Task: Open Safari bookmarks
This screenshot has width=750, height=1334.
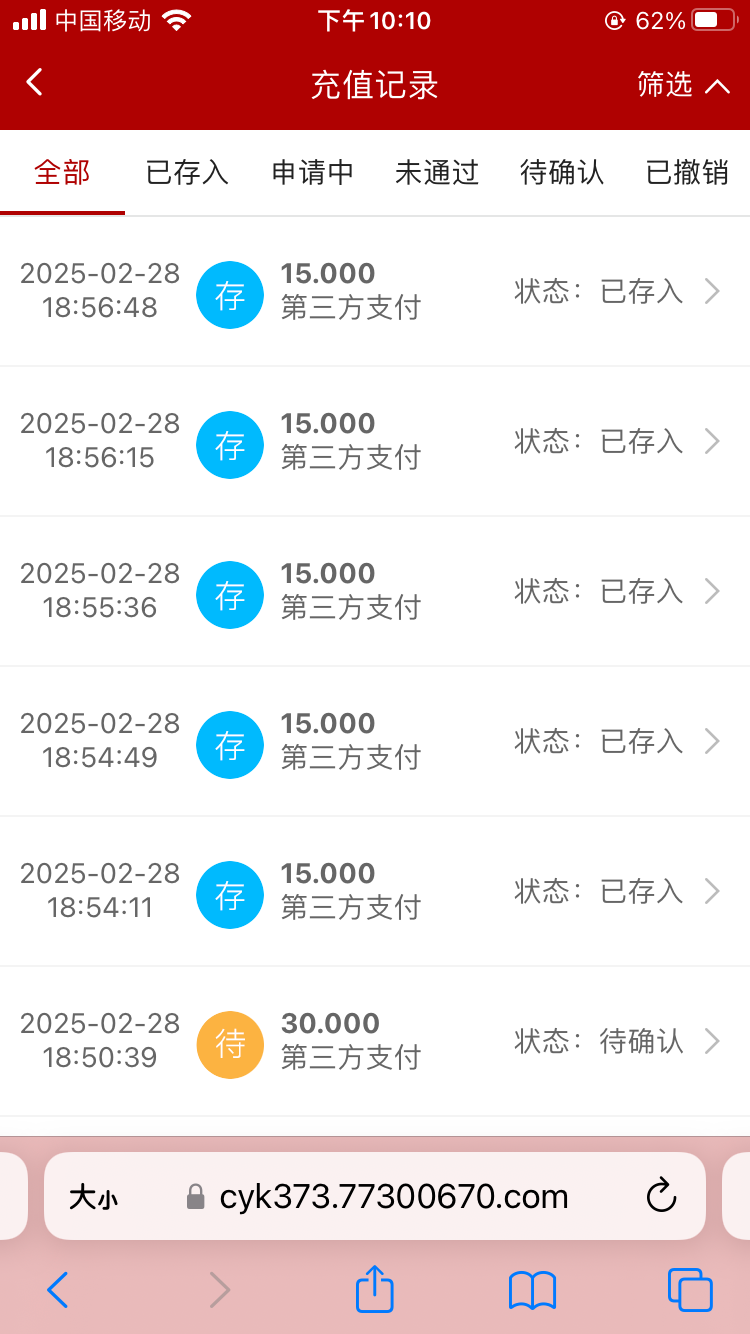Action: point(532,1290)
